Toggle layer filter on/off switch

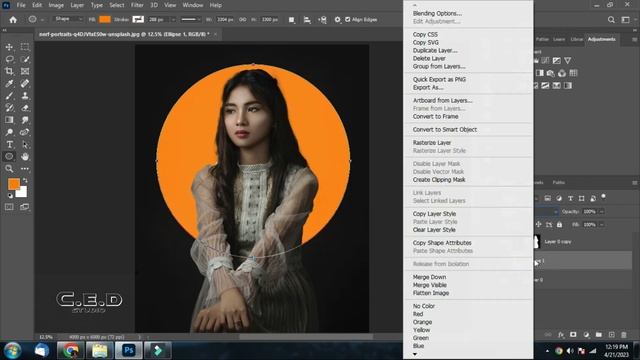tap(603, 198)
